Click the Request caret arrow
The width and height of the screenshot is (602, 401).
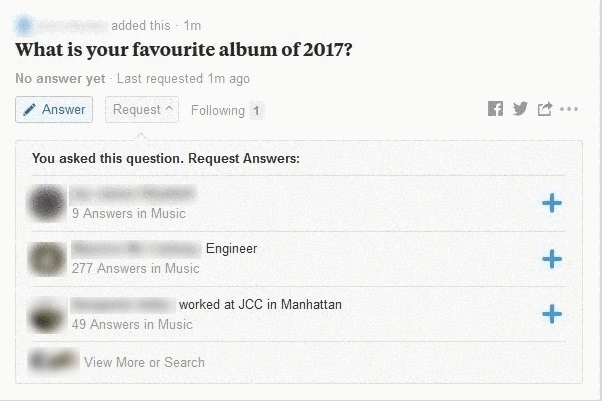tap(169, 108)
